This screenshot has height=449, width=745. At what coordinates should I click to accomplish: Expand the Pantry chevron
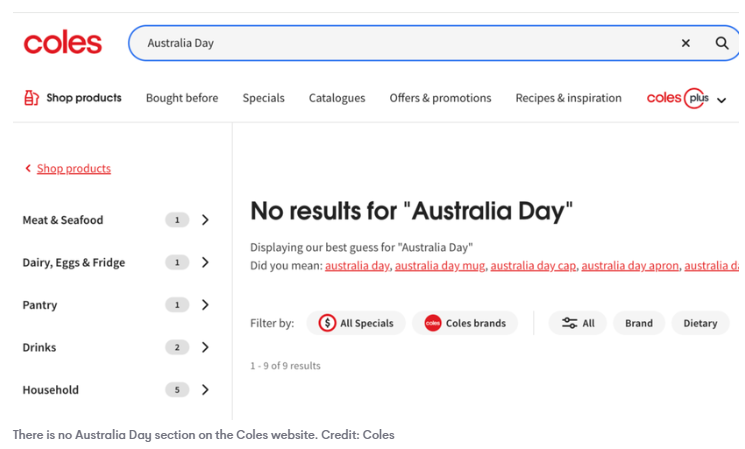tap(205, 305)
